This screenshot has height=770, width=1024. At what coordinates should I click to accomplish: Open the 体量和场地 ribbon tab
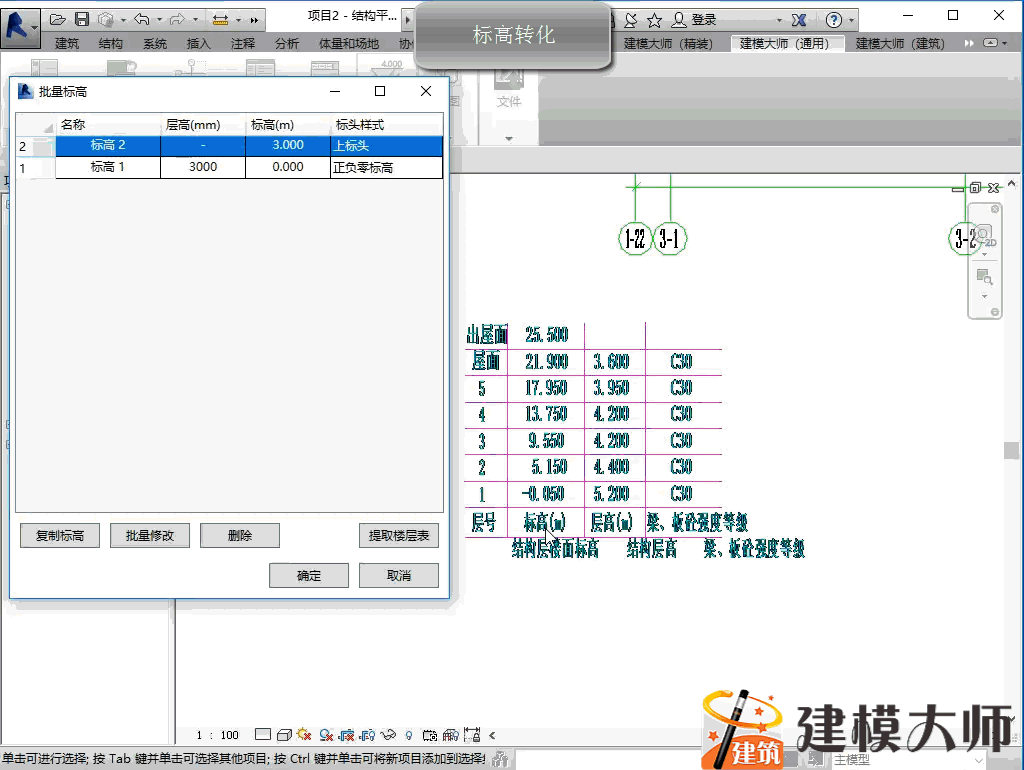pyautogui.click(x=349, y=44)
